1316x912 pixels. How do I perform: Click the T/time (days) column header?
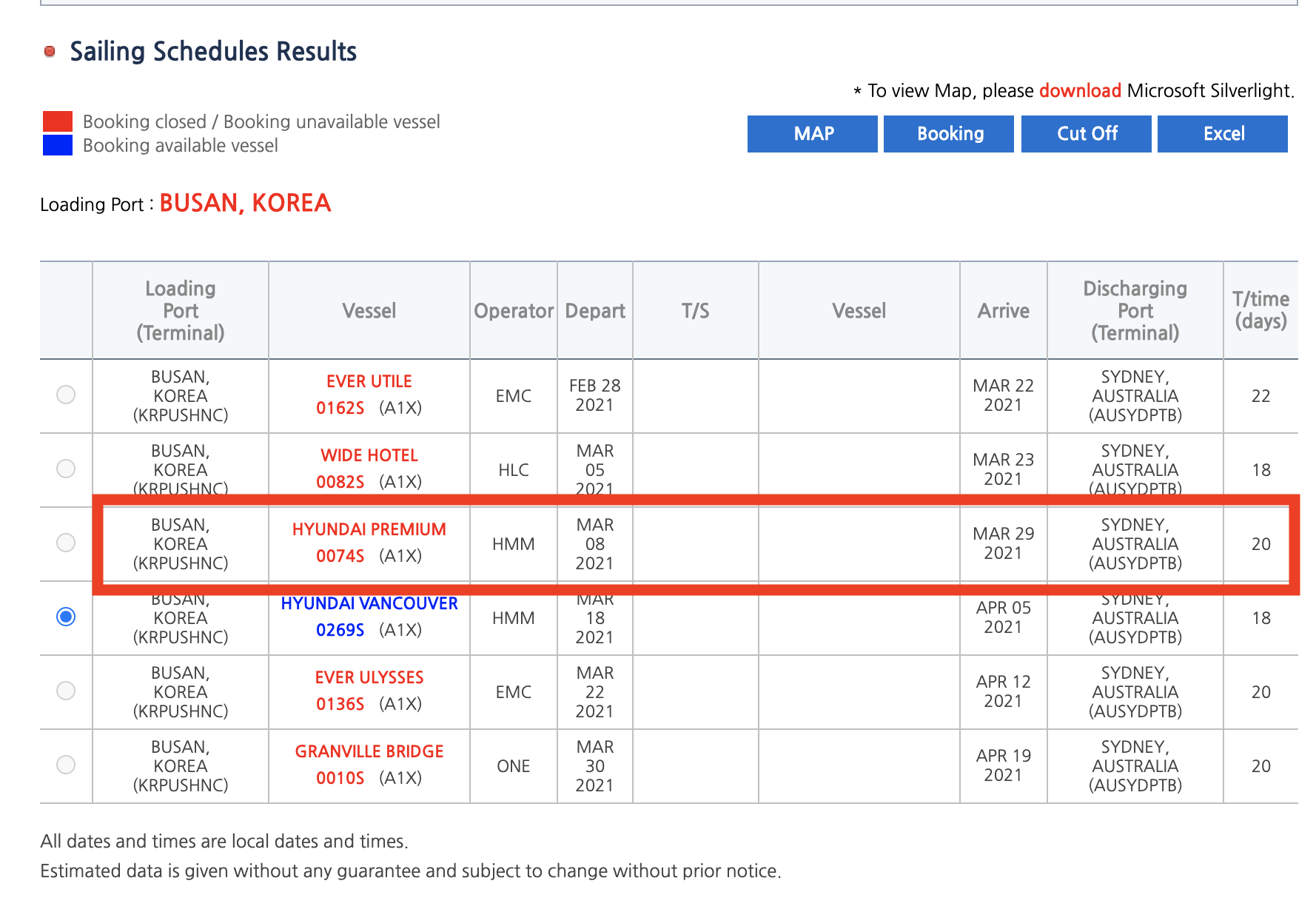point(1260,310)
